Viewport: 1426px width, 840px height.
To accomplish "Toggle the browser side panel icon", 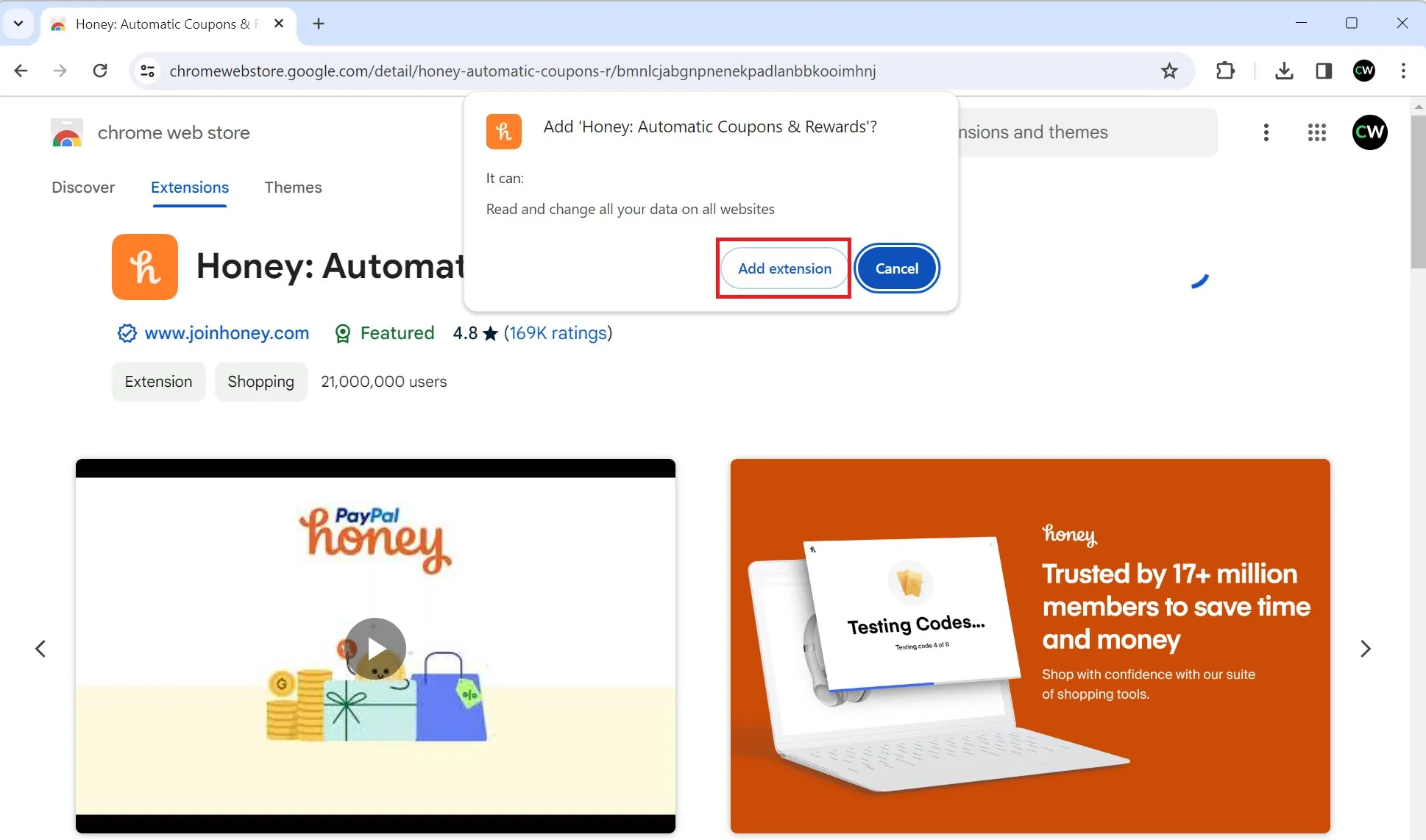I will pyautogui.click(x=1324, y=71).
